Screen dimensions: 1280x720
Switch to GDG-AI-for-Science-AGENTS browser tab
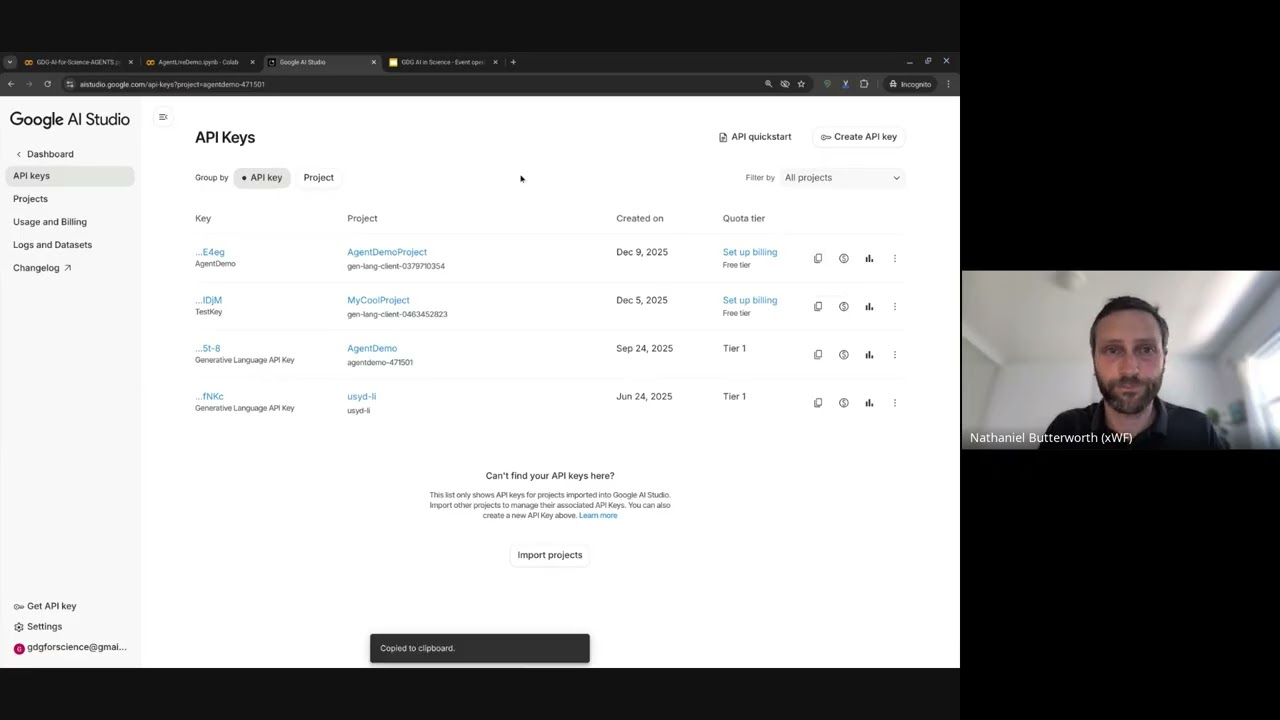[78, 62]
